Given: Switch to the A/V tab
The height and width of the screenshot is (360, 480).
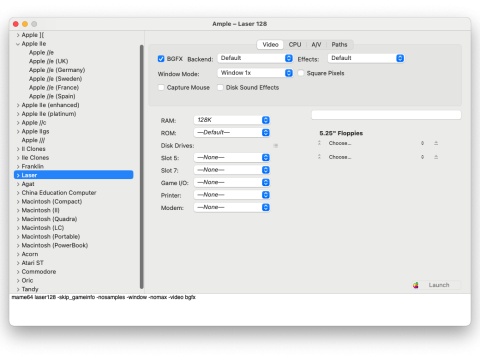Looking at the screenshot, I should (316, 45).
